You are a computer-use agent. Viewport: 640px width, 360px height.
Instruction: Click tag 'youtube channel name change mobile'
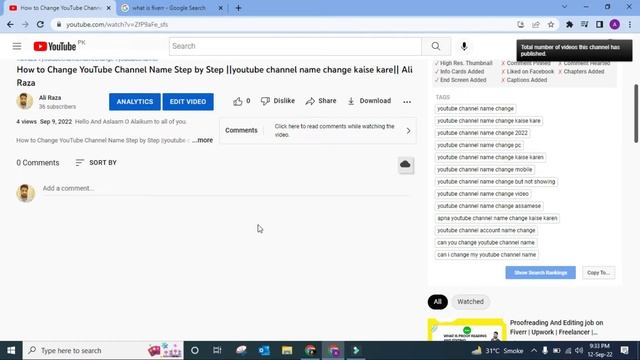pos(484,169)
